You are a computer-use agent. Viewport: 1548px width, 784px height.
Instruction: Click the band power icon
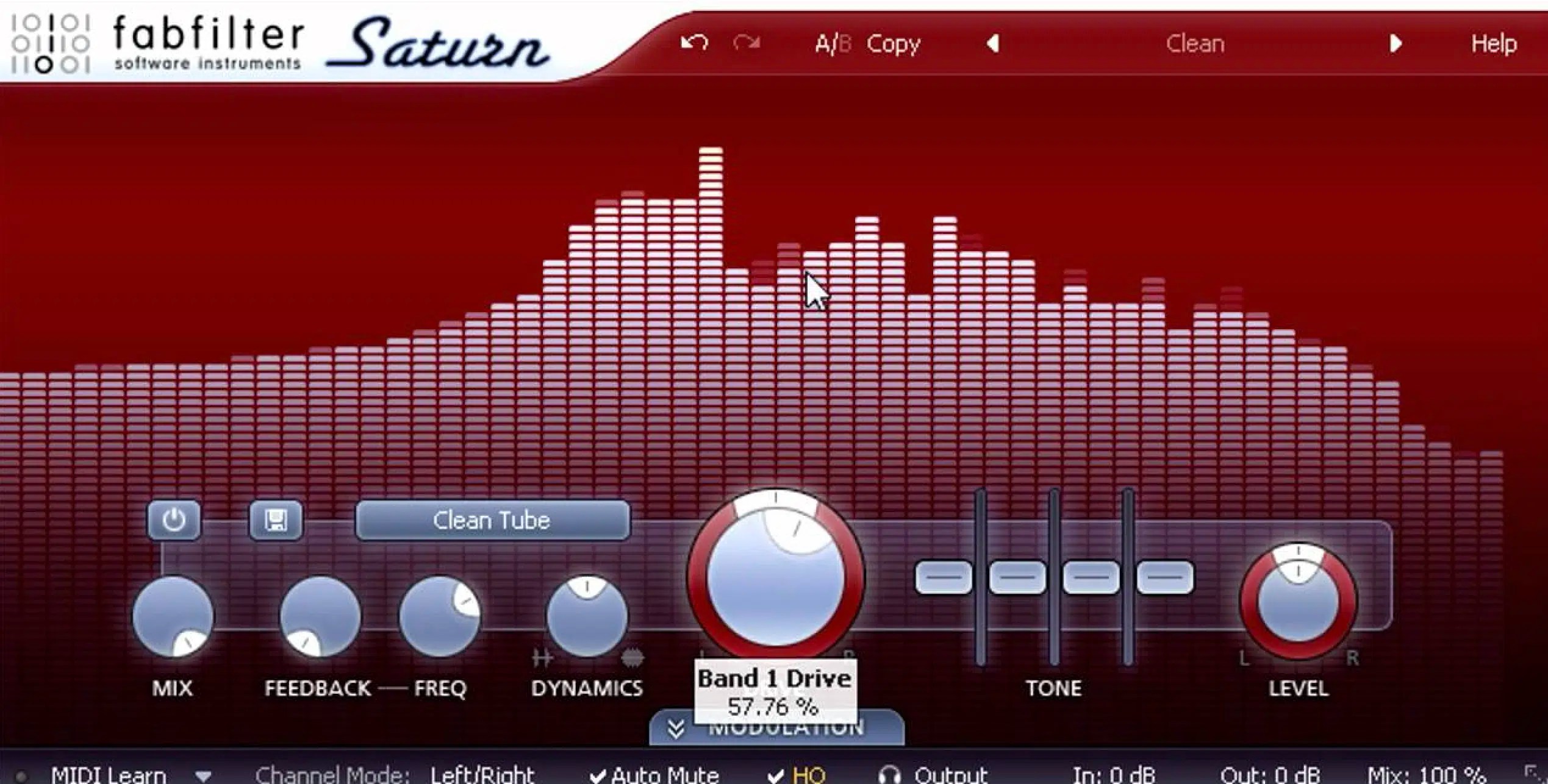click(x=174, y=520)
